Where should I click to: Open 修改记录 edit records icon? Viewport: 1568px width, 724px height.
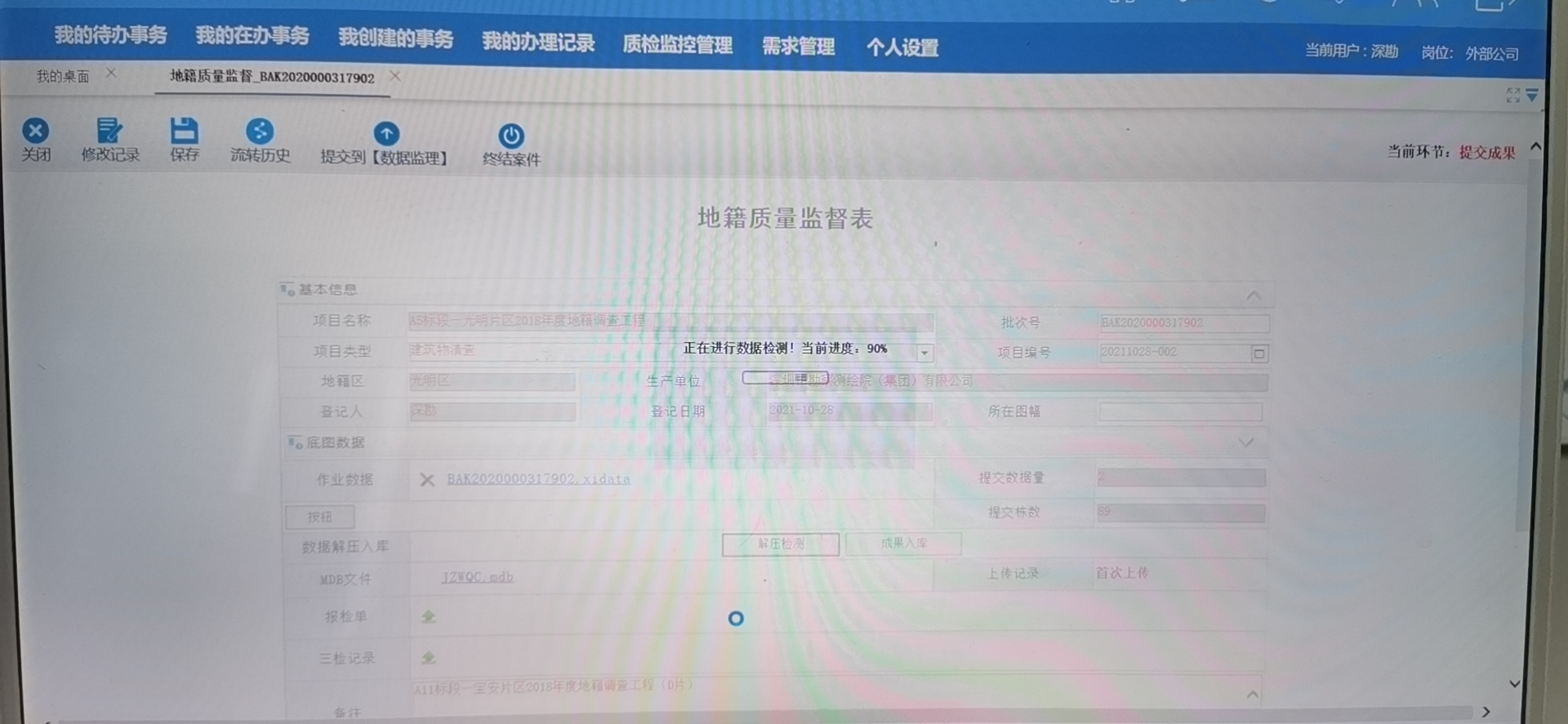109,131
